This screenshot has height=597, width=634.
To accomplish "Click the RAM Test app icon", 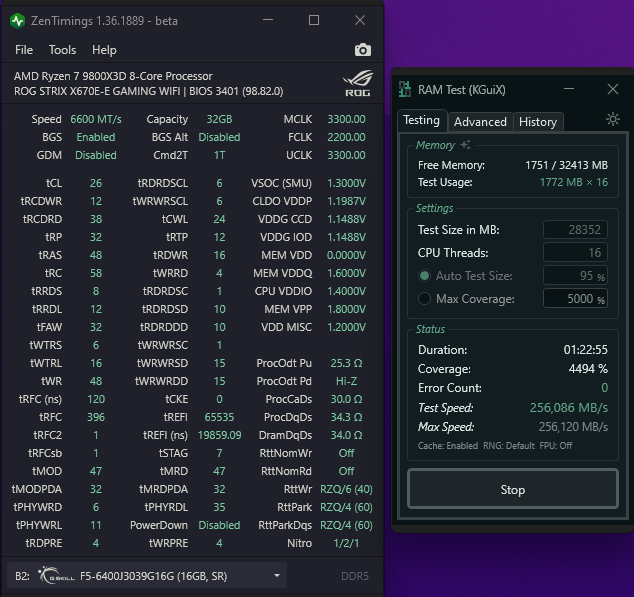I will point(405,89).
